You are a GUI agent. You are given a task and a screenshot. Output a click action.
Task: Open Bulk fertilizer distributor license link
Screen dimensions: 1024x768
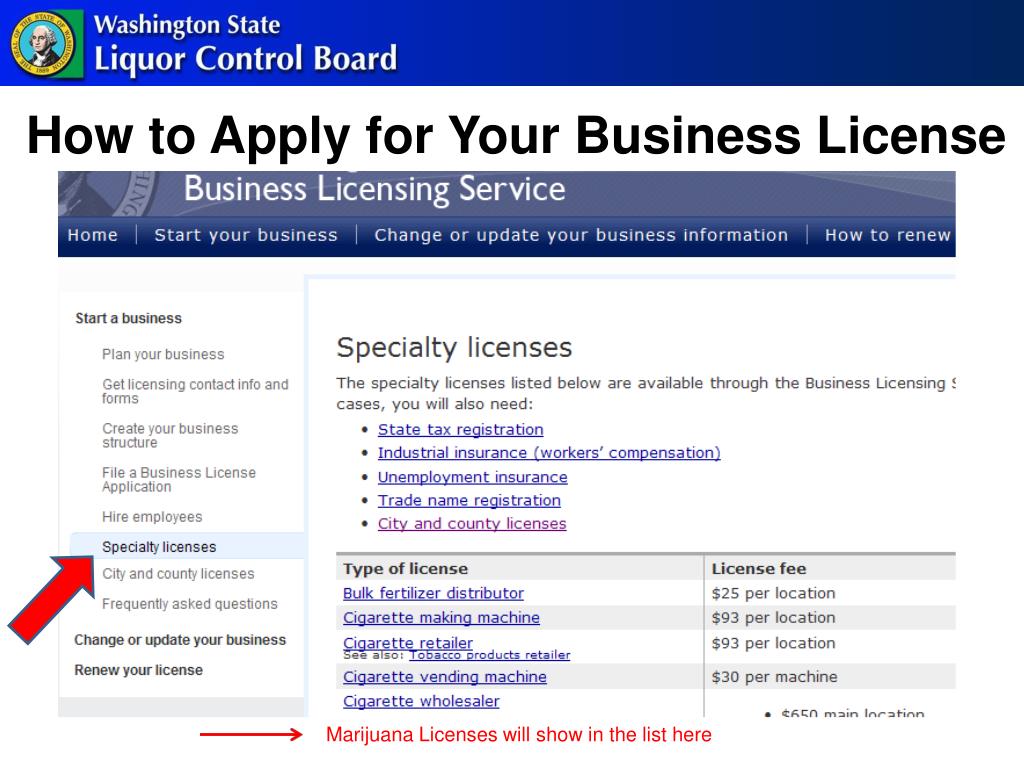(x=433, y=593)
